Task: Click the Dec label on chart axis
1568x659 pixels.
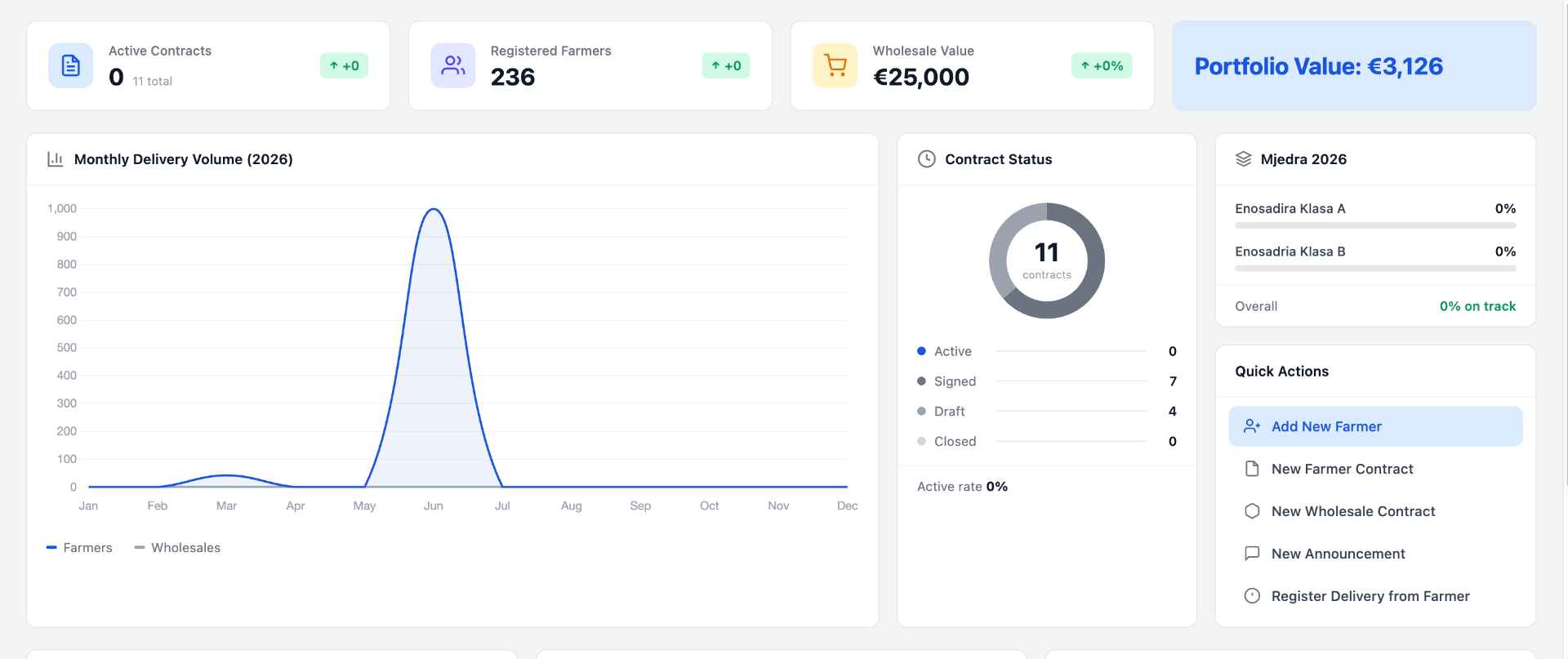Action: click(x=848, y=506)
